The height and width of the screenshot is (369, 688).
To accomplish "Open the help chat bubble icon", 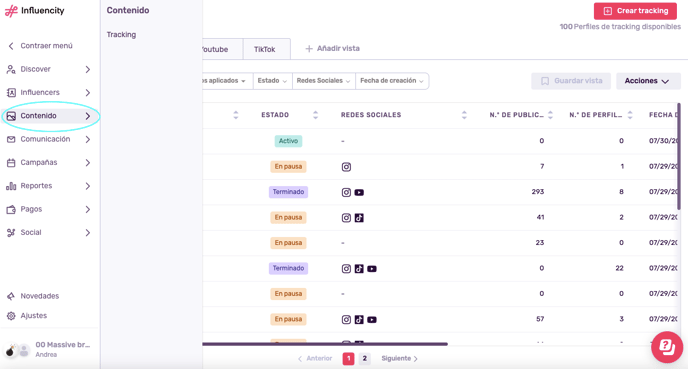I will [666, 347].
